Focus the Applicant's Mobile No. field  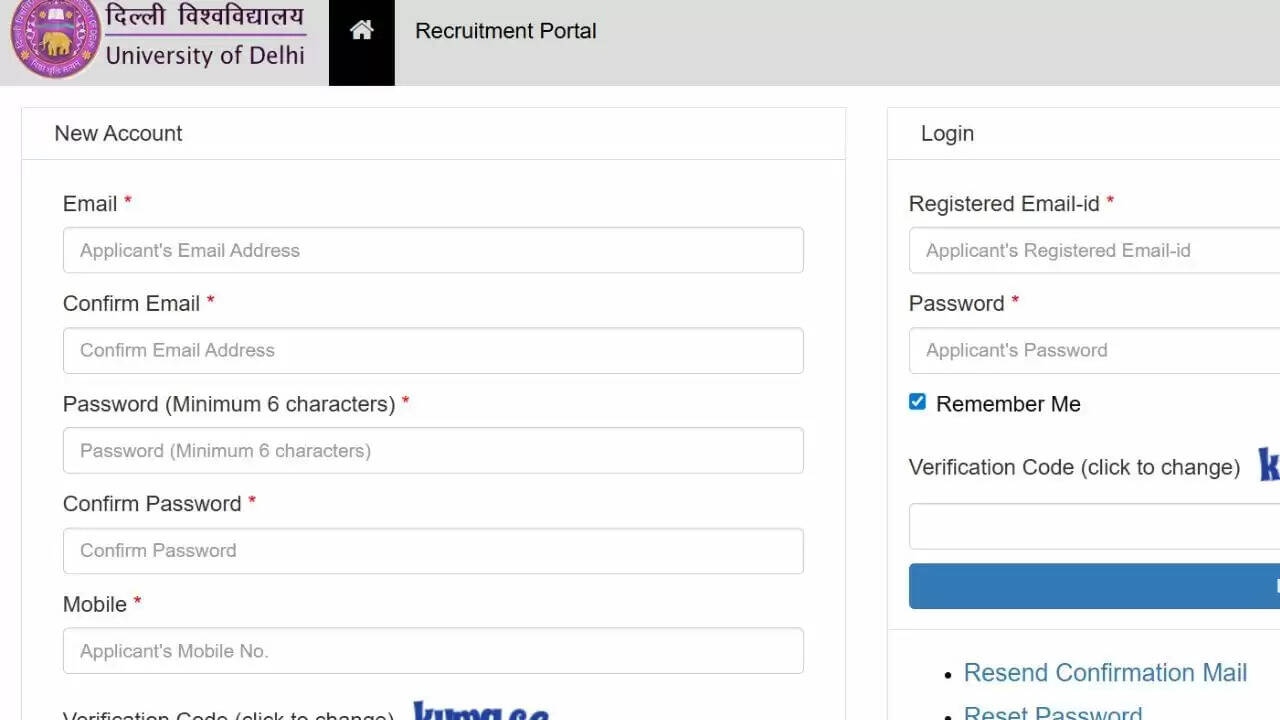click(x=433, y=651)
